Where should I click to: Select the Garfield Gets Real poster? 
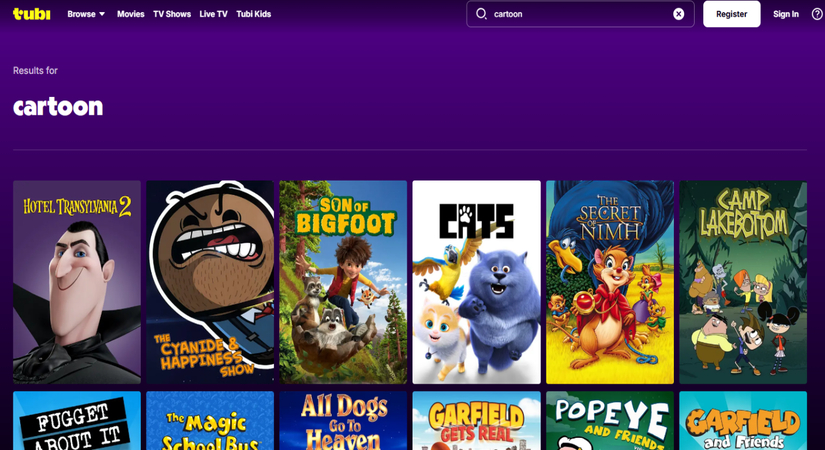477,421
